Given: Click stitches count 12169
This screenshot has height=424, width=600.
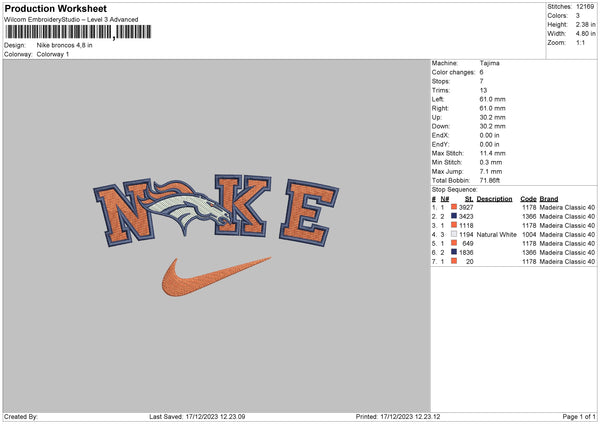Looking at the screenshot, I should pos(585,7).
